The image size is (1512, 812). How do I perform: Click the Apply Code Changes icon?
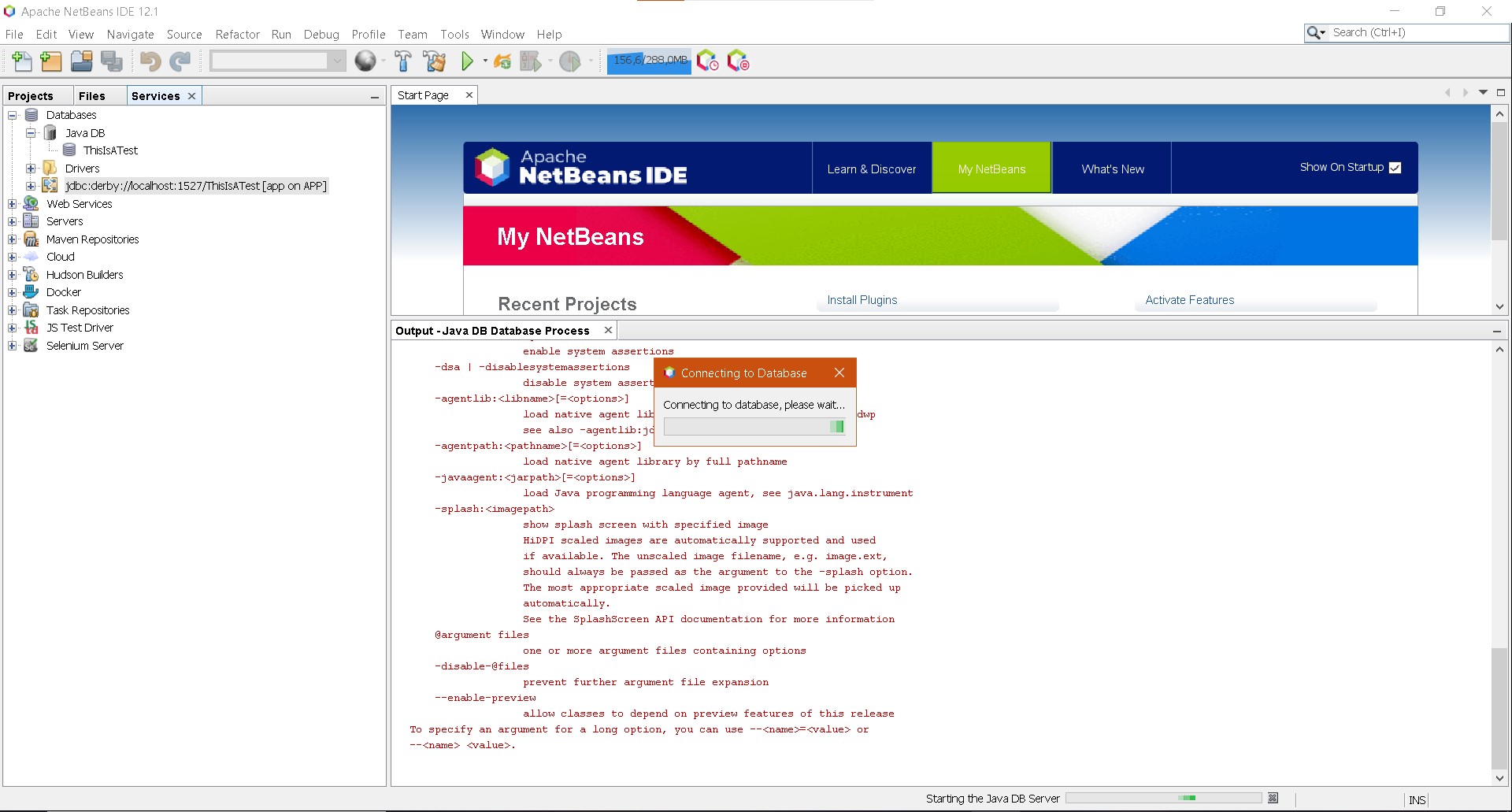click(502, 61)
